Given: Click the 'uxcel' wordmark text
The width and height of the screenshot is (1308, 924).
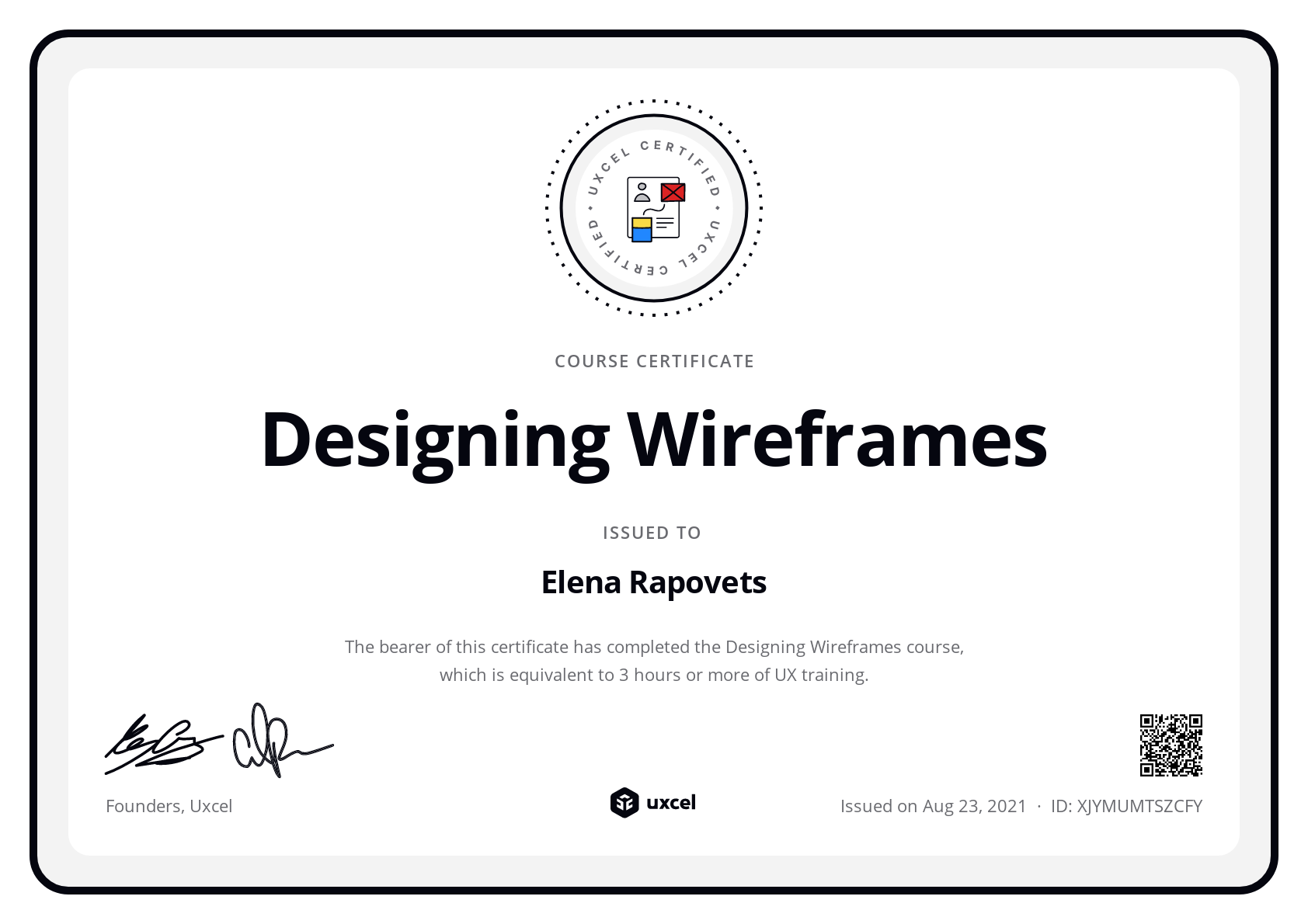Looking at the screenshot, I should tap(671, 802).
